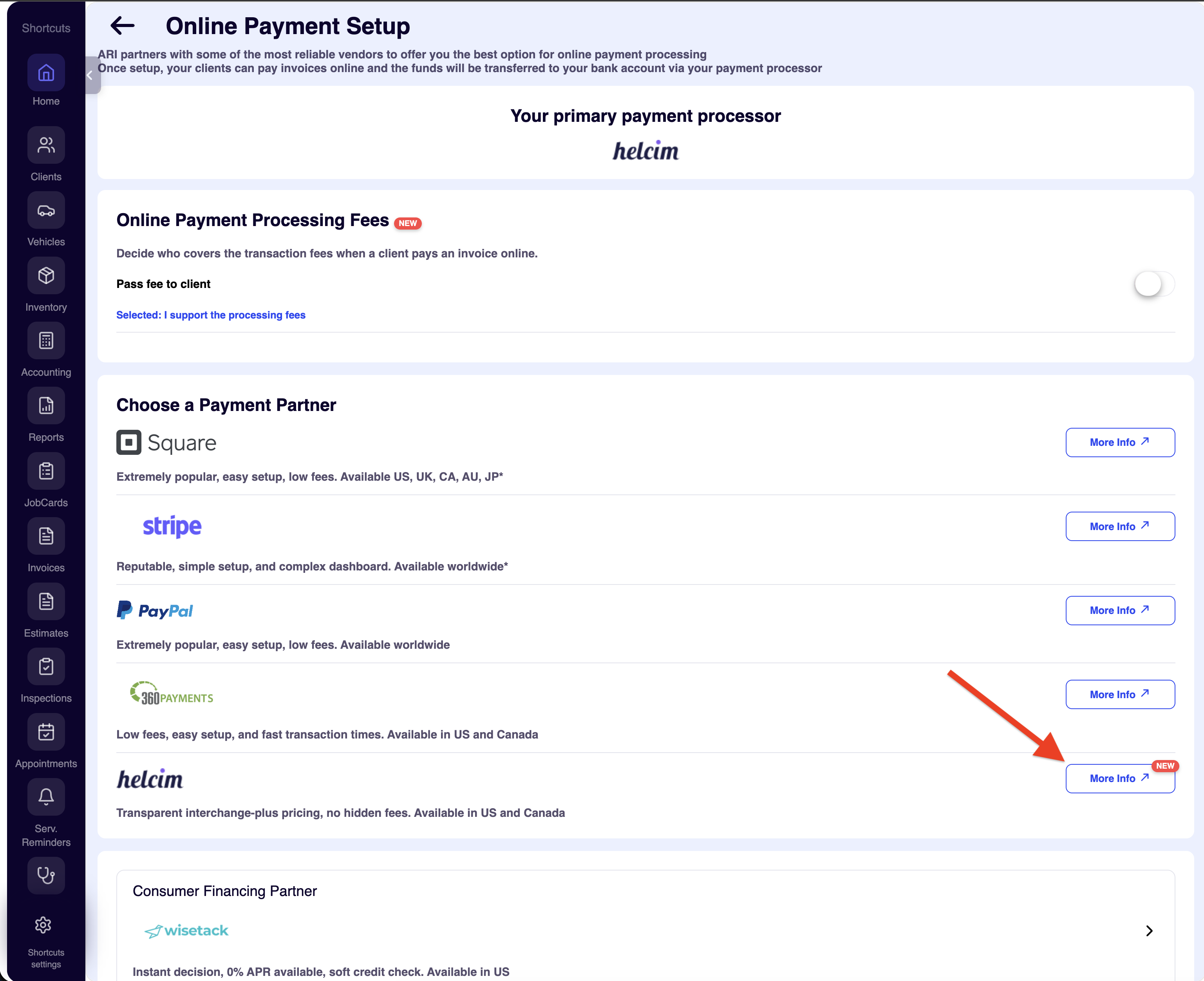Click the Helcim logo in partner list
The image size is (1204, 981).
[150, 779]
